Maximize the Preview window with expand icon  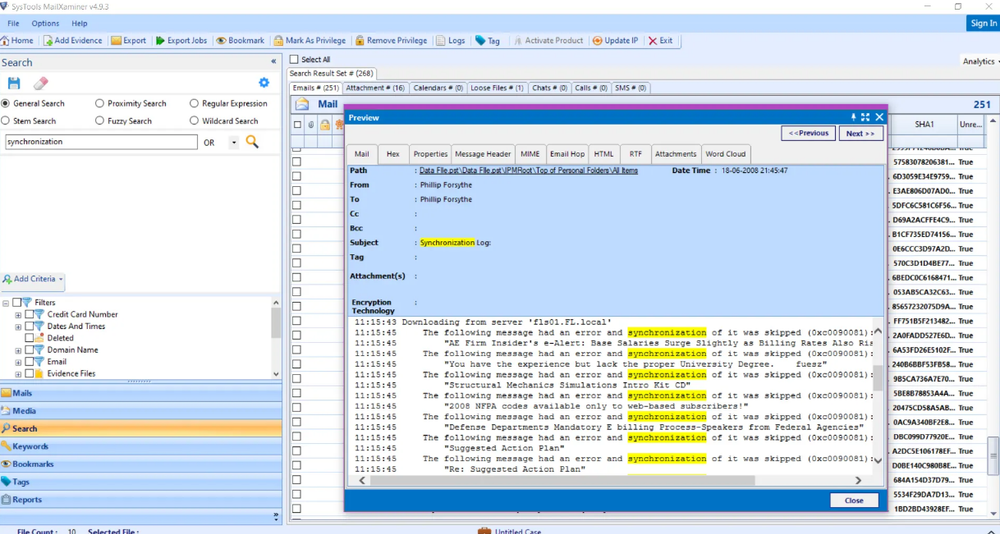(865, 117)
